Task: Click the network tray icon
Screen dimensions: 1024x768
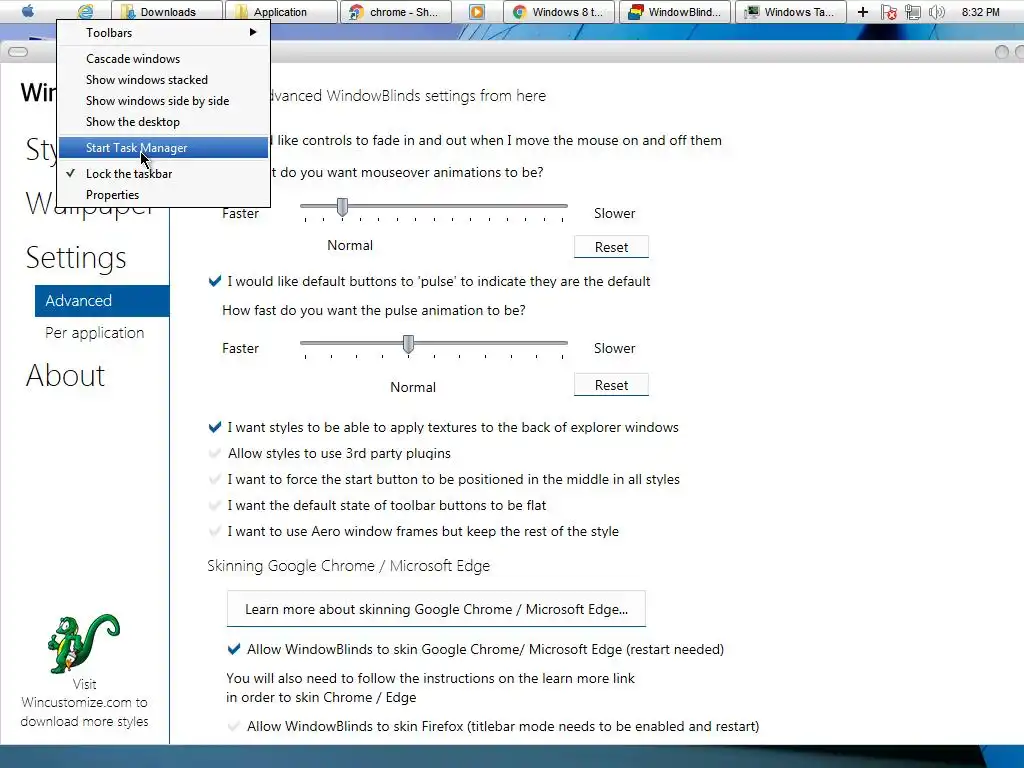Action: [912, 12]
